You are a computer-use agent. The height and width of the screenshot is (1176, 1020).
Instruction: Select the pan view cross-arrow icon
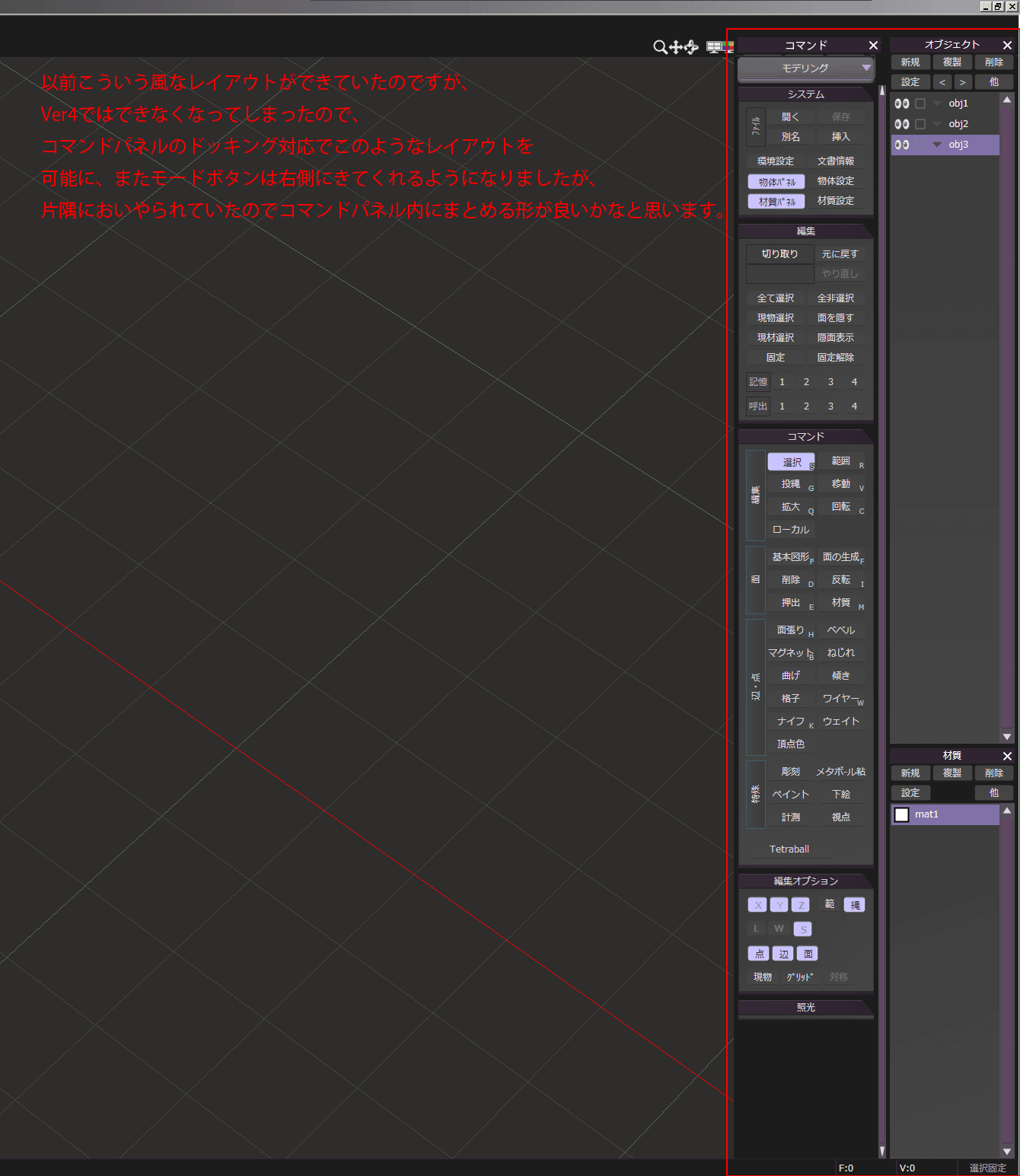pos(675,47)
